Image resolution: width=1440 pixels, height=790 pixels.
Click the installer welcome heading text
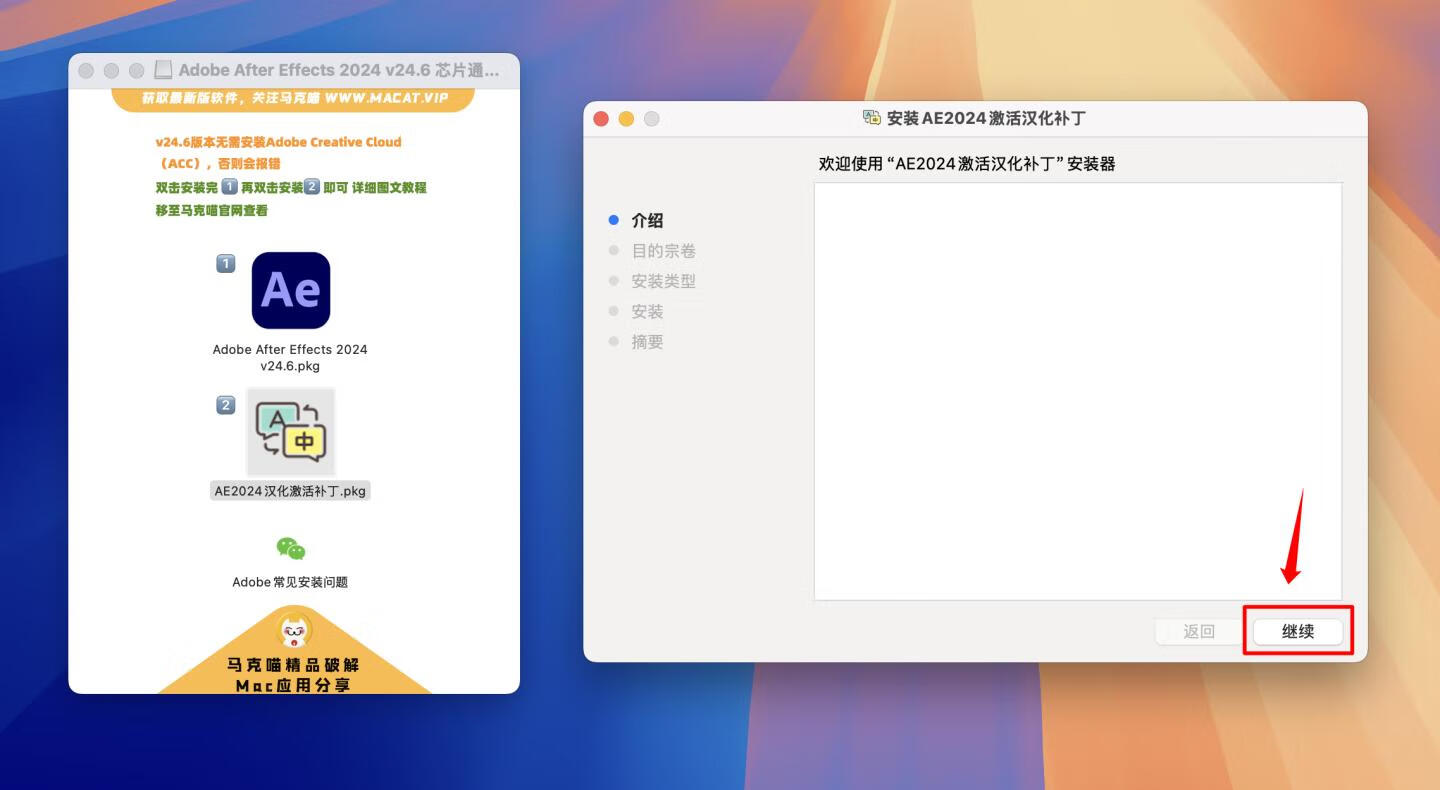pos(966,164)
